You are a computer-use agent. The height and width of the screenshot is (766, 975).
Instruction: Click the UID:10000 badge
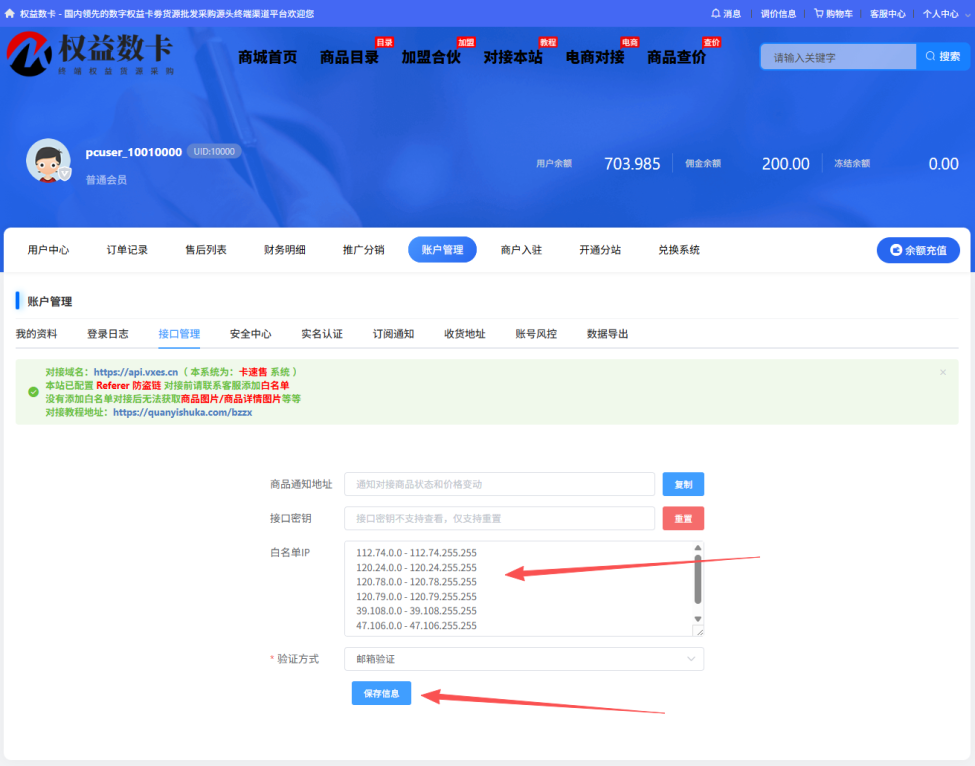point(214,151)
